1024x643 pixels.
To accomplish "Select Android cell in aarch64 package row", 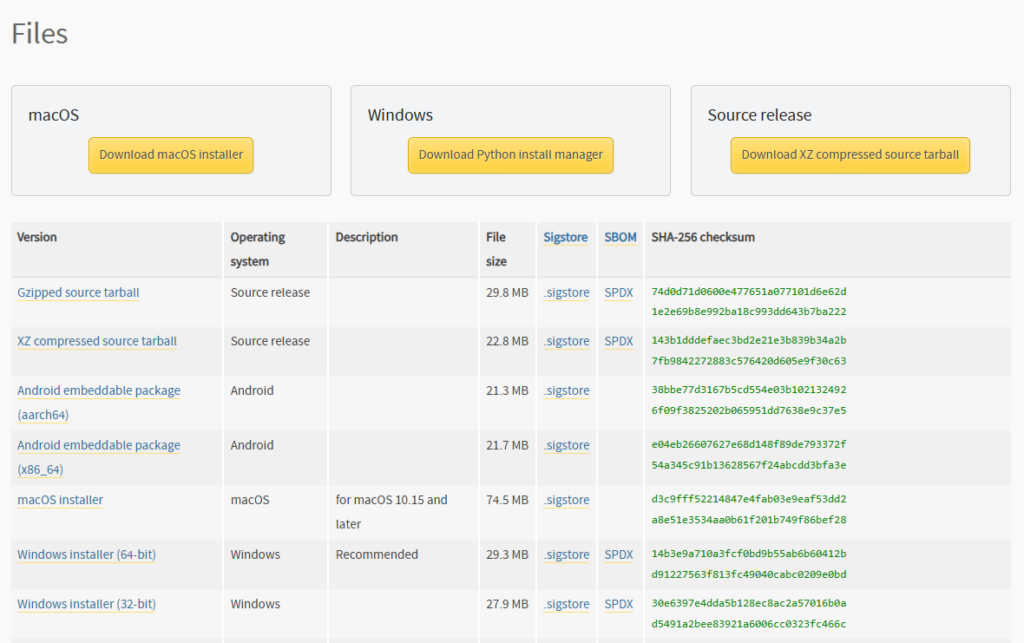I will 252,390.
